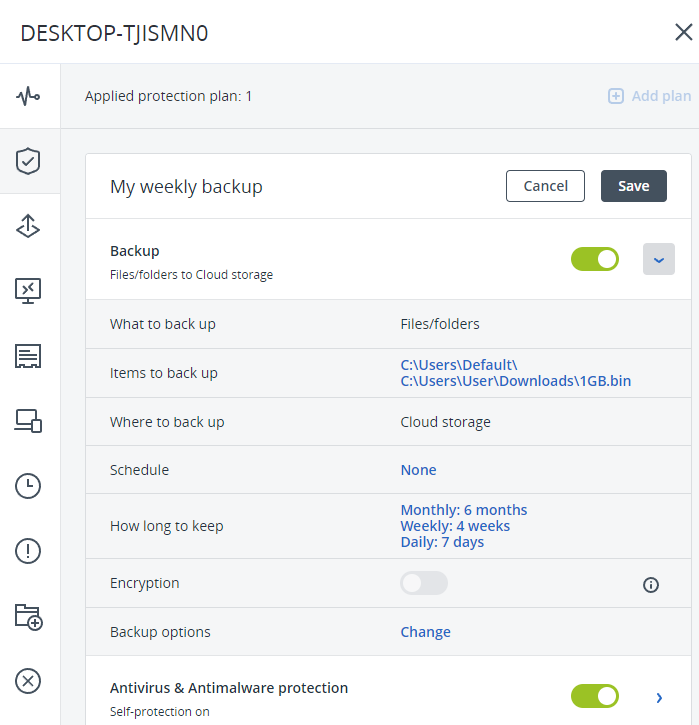699x725 pixels.
Task: Click the recovery arrows sidebar icon
Action: [x=28, y=226]
